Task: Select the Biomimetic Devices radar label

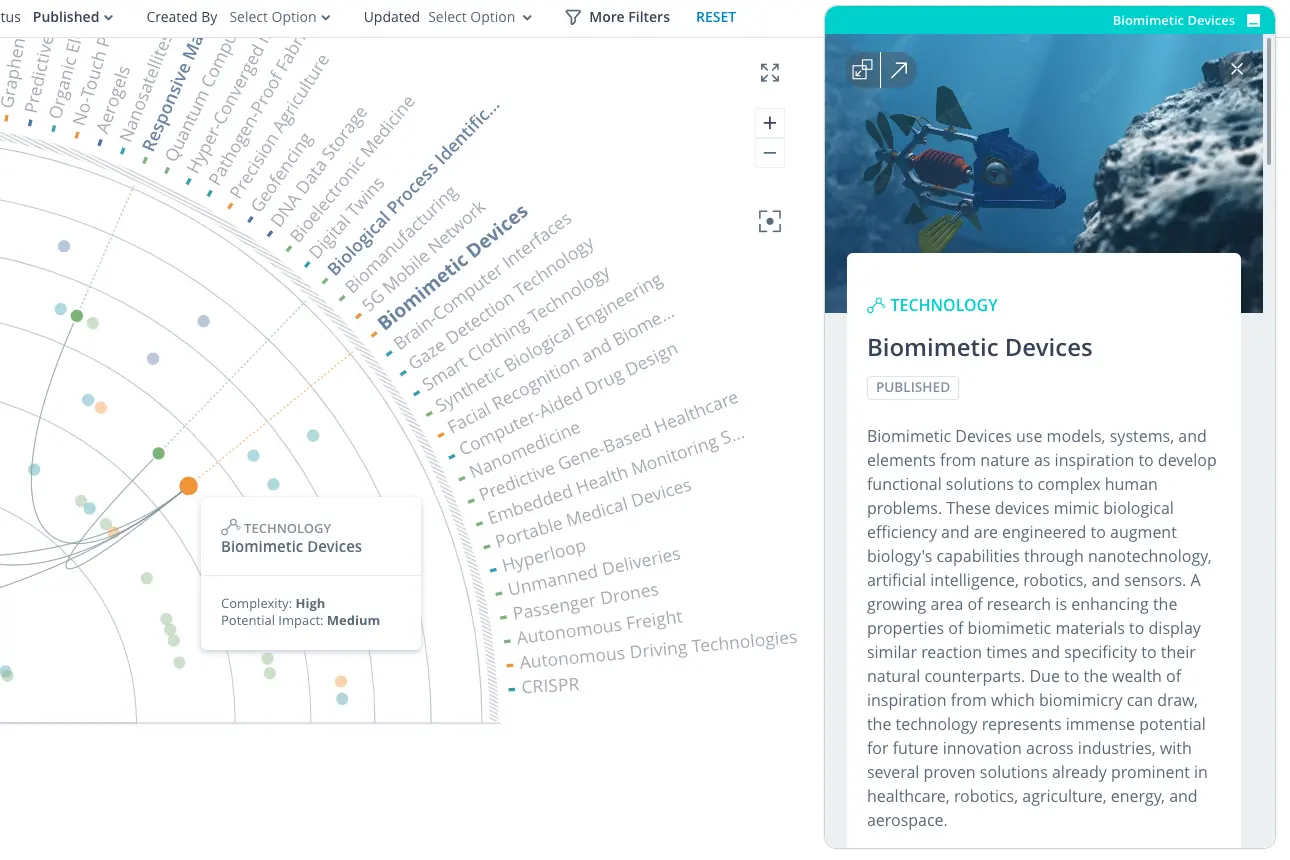Action: point(453,269)
